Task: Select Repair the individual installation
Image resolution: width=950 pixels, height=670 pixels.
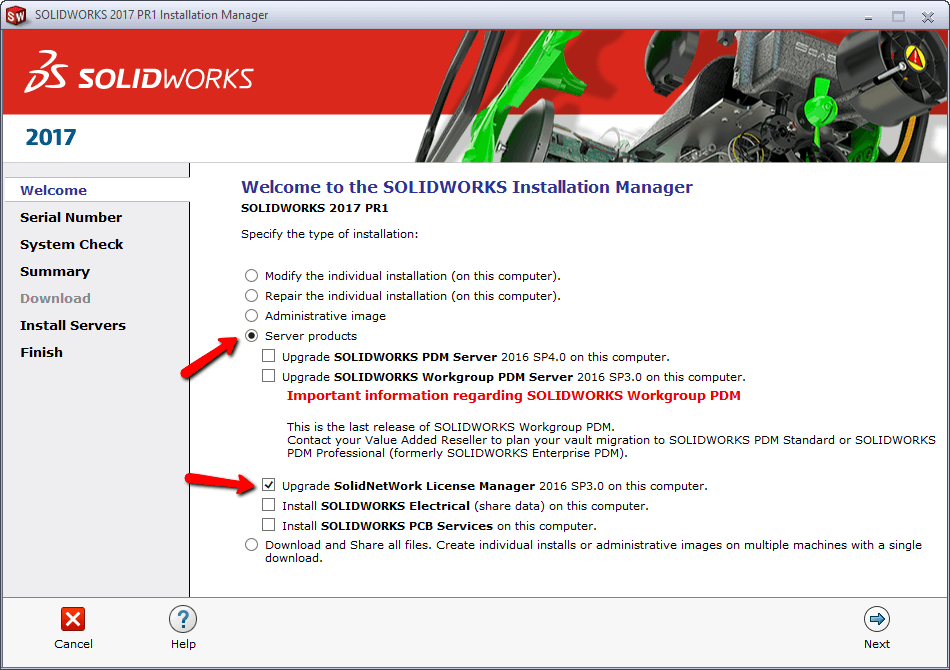Action: click(x=251, y=296)
